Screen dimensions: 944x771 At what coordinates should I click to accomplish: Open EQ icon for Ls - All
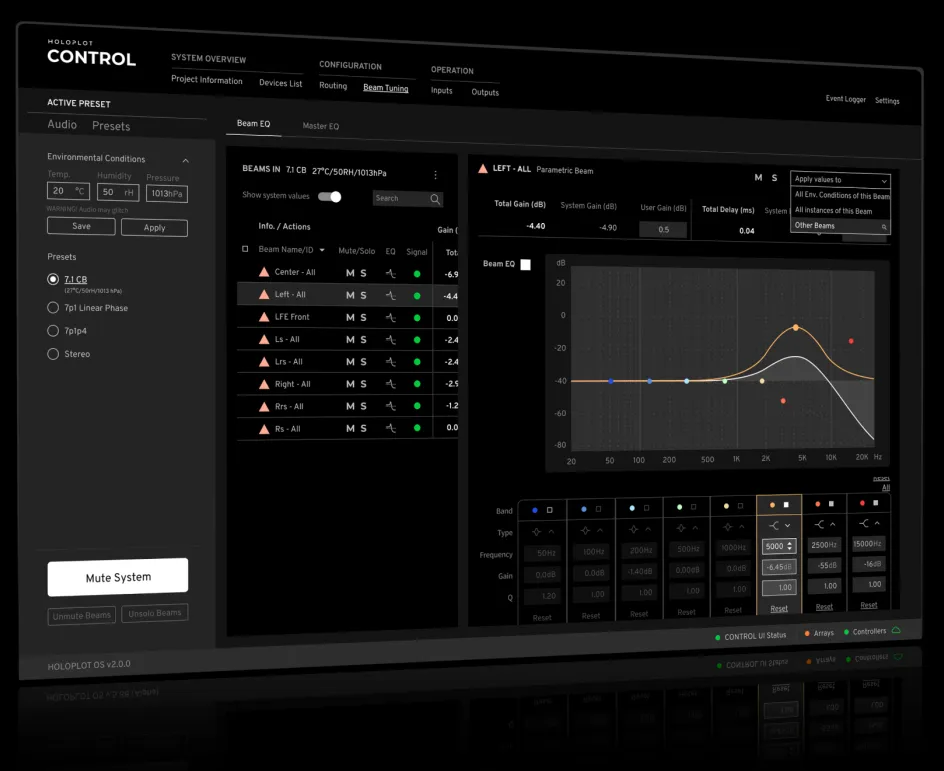391,340
